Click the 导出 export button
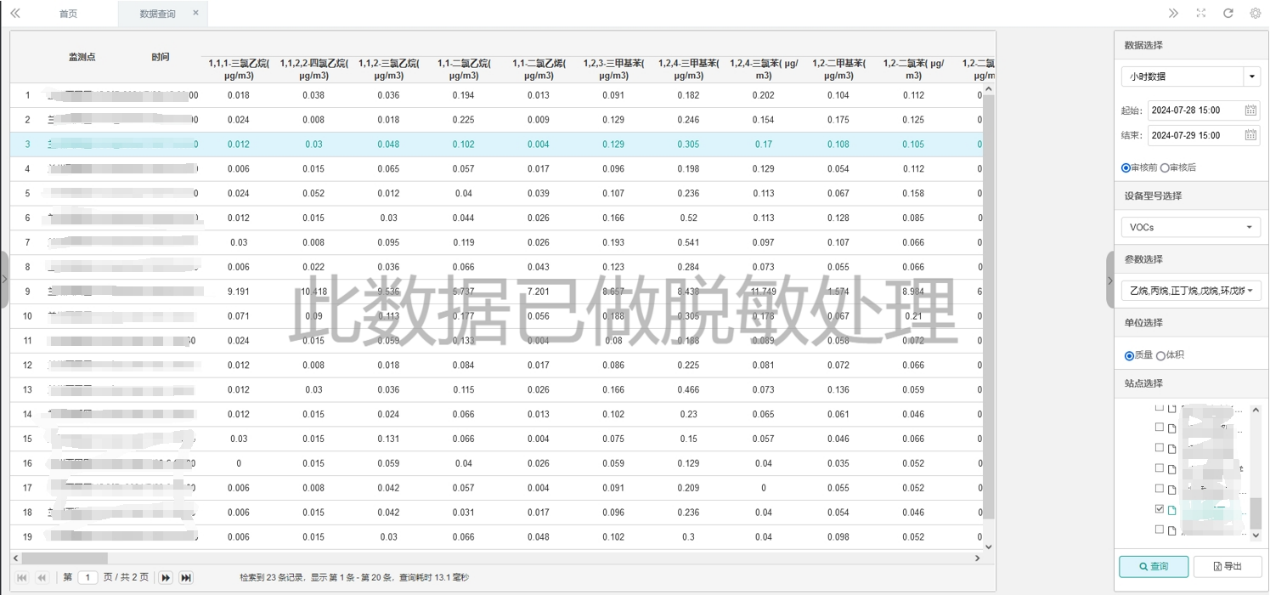The image size is (1270, 595). click(1227, 566)
